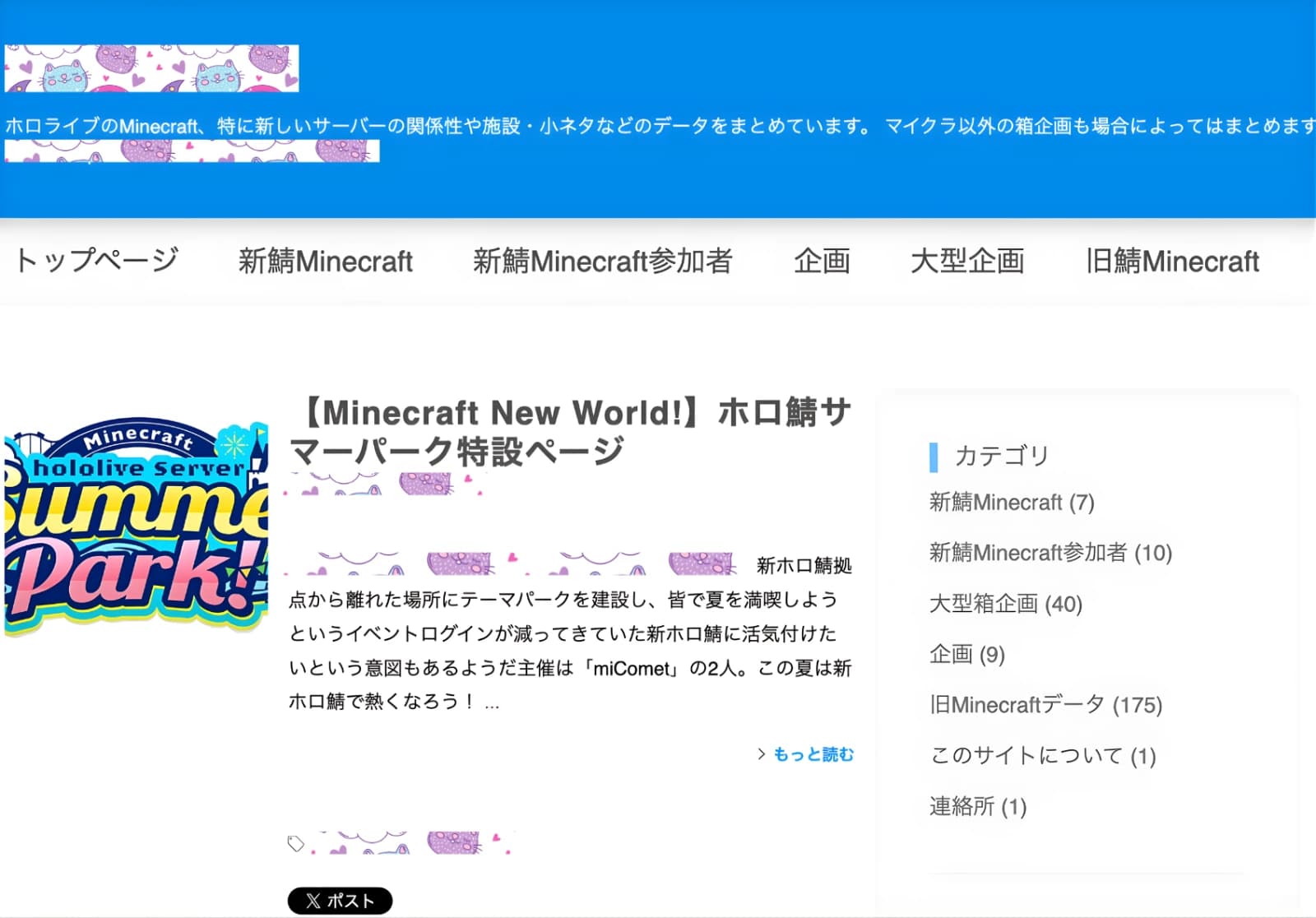The height and width of the screenshot is (918, 1316).
Task: Open category 大型箱企画 (40)
Action: [x=1006, y=604]
